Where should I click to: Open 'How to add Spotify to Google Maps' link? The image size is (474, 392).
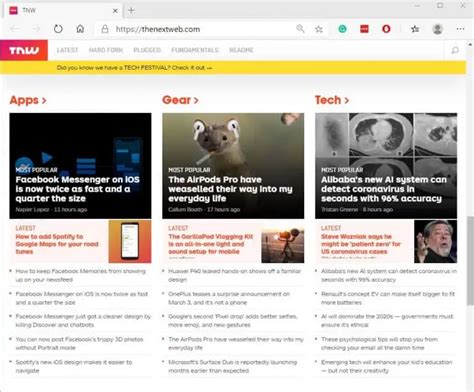pos(57,244)
